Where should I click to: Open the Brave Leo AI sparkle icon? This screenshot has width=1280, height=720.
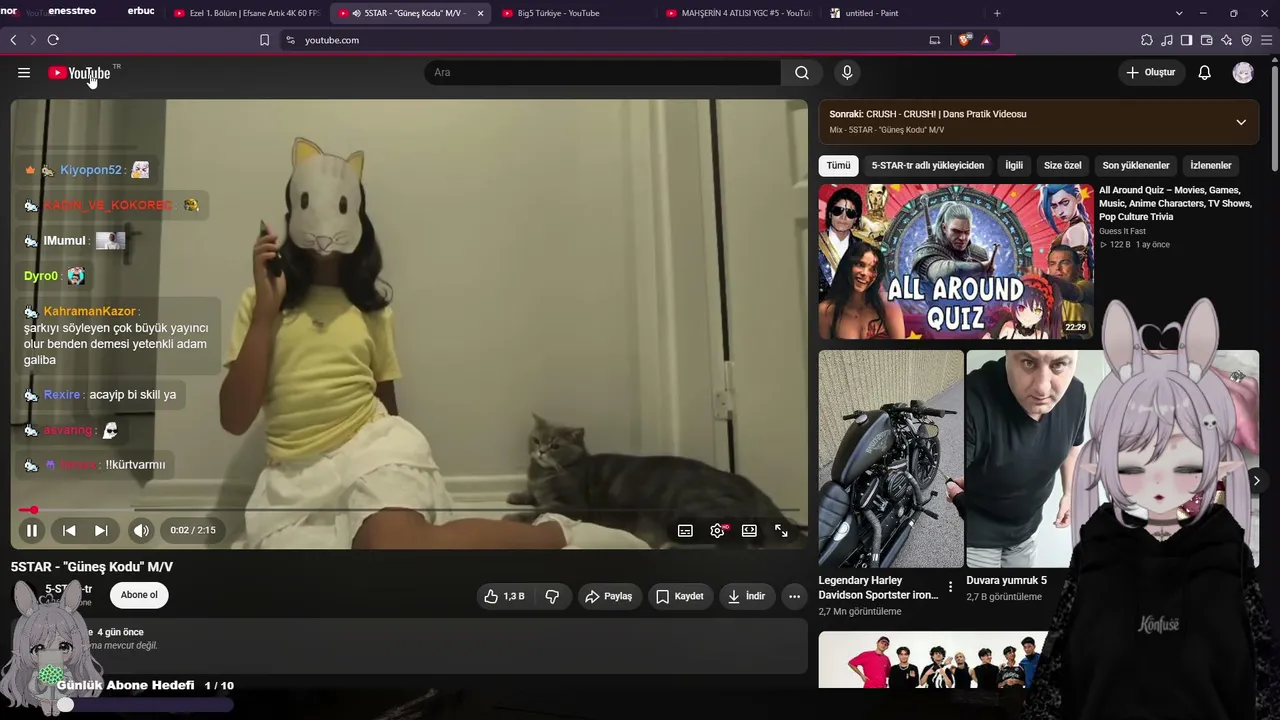(x=1227, y=40)
